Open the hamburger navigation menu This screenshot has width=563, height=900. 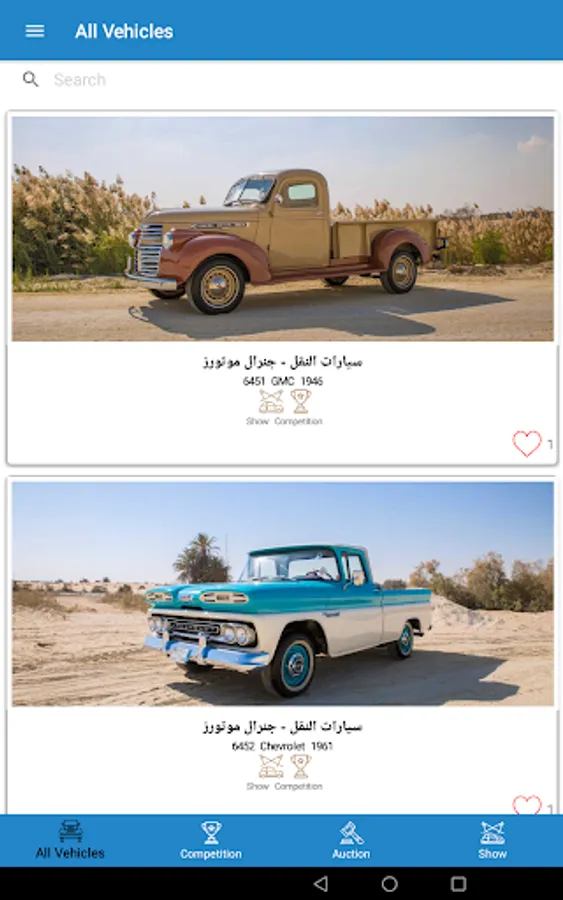35,31
